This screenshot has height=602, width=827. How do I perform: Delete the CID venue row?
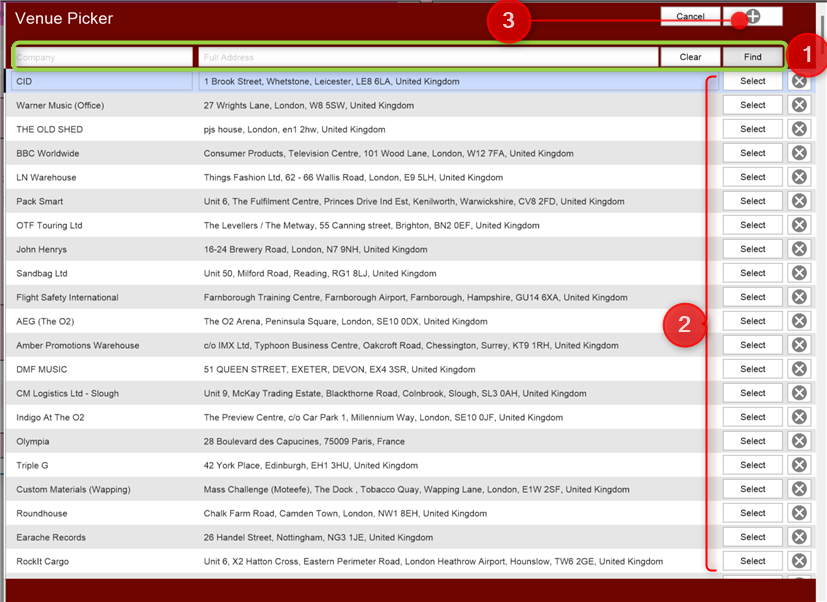(799, 81)
